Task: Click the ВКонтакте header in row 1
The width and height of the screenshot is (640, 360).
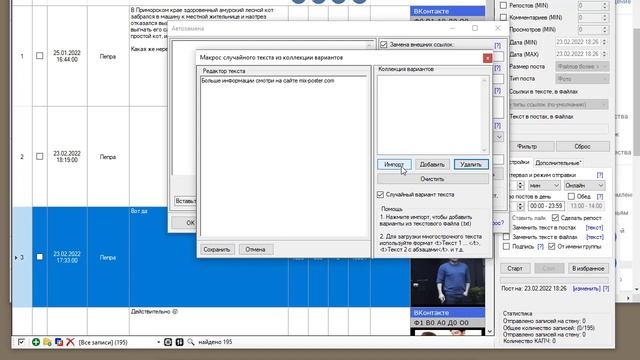Action: [447, 11]
